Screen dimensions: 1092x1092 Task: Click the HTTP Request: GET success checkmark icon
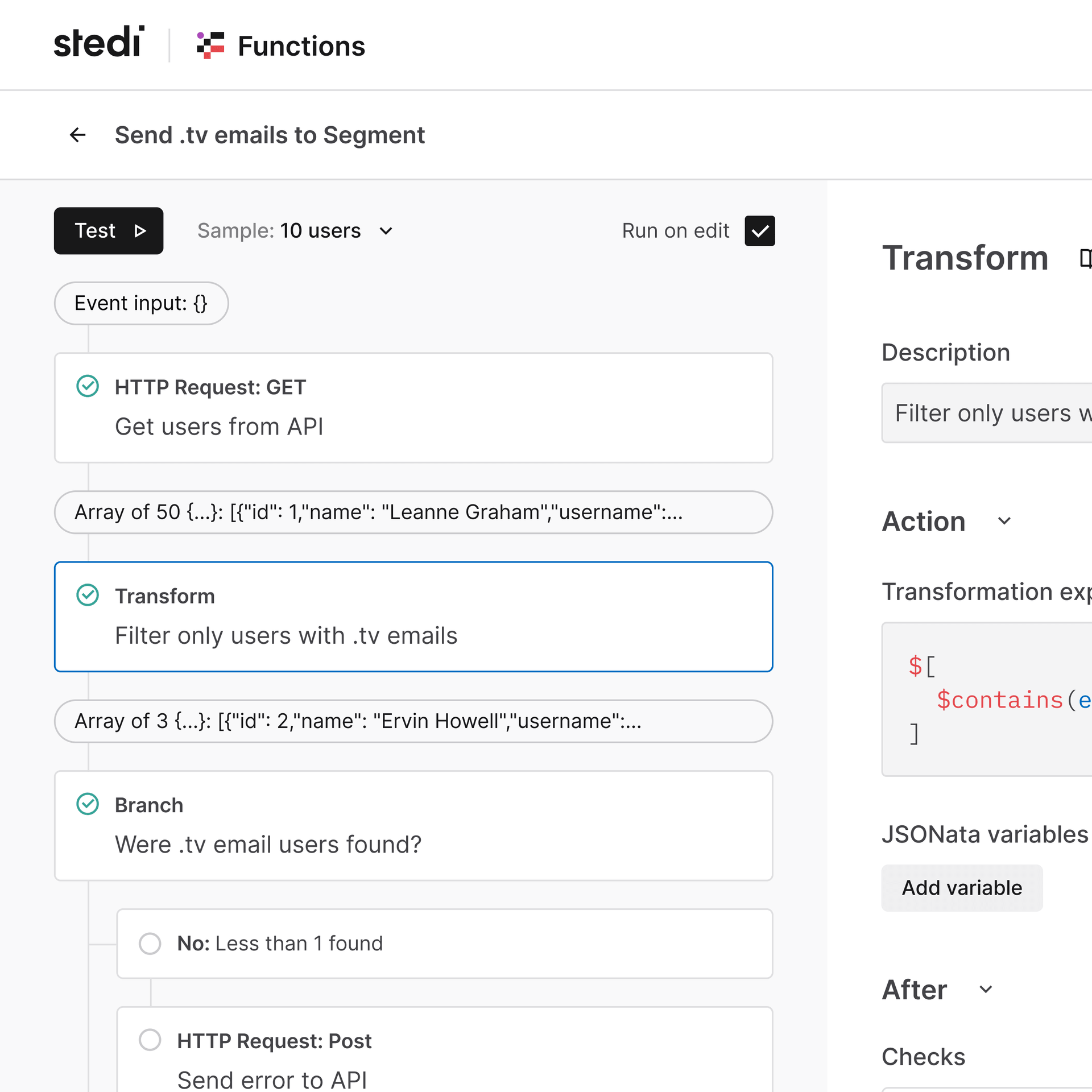tap(88, 387)
